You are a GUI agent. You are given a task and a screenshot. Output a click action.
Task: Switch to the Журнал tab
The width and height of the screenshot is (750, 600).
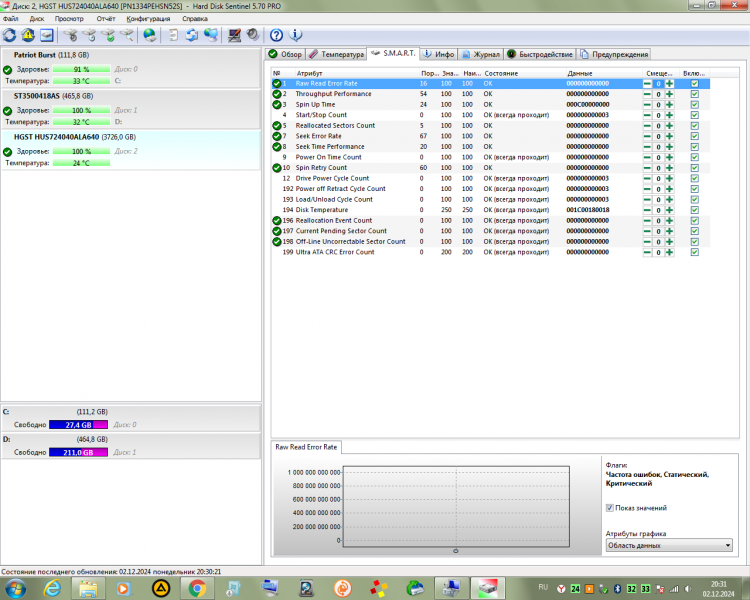[481, 54]
